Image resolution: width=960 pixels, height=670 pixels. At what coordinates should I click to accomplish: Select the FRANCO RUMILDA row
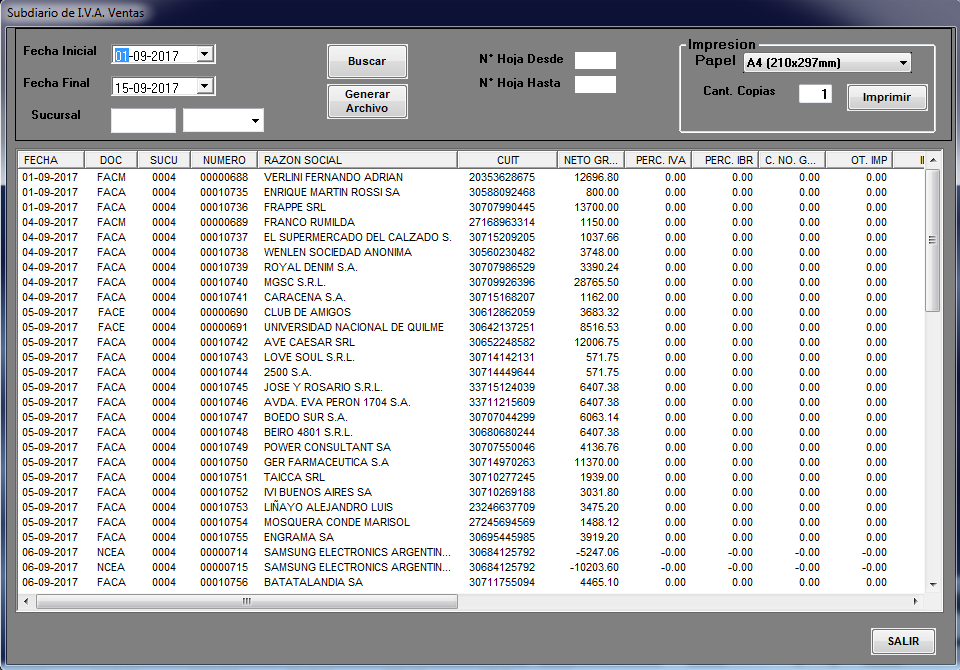(x=471, y=222)
